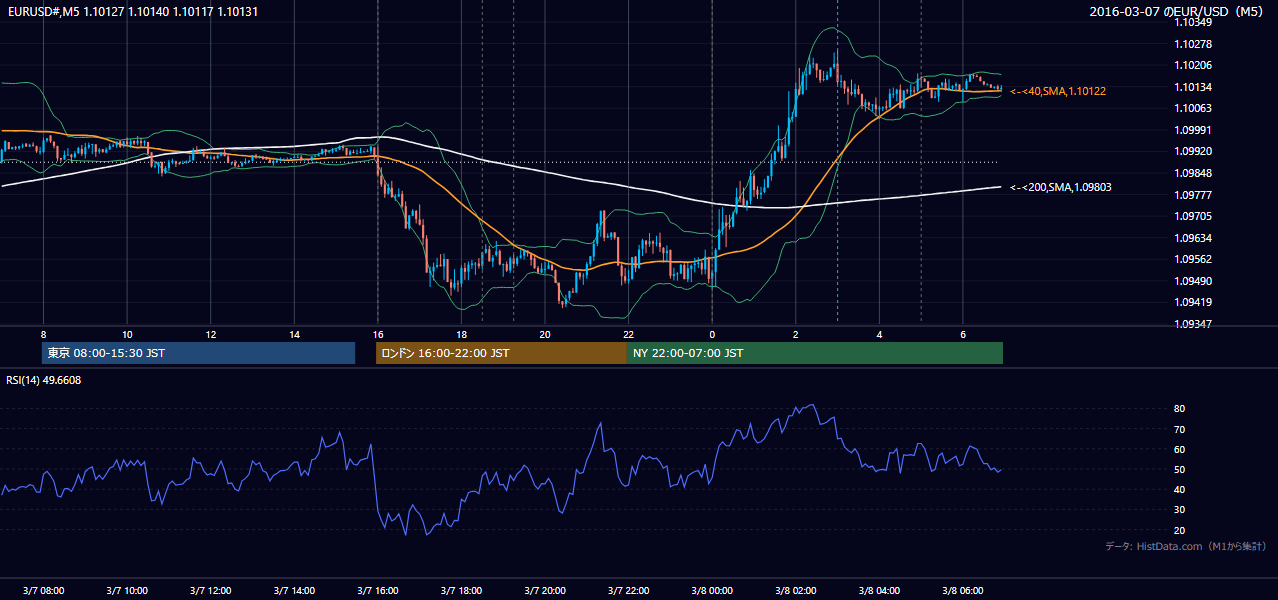Image resolution: width=1278 pixels, height=600 pixels.
Task: Click the 3/7 18:00 time axis label
Action: pos(462,590)
